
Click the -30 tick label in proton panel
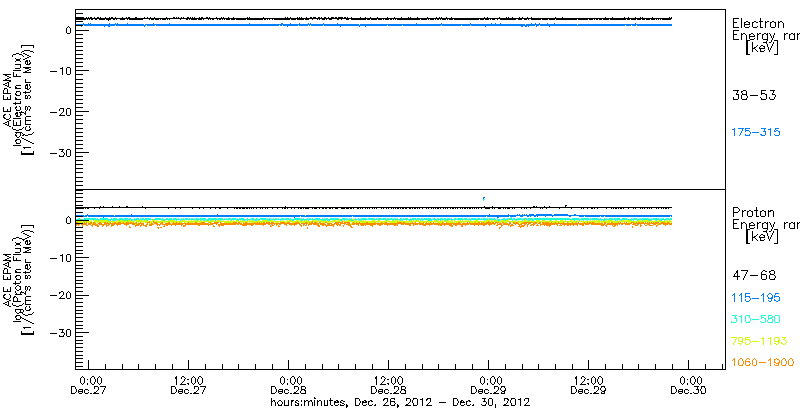[x=59, y=332]
